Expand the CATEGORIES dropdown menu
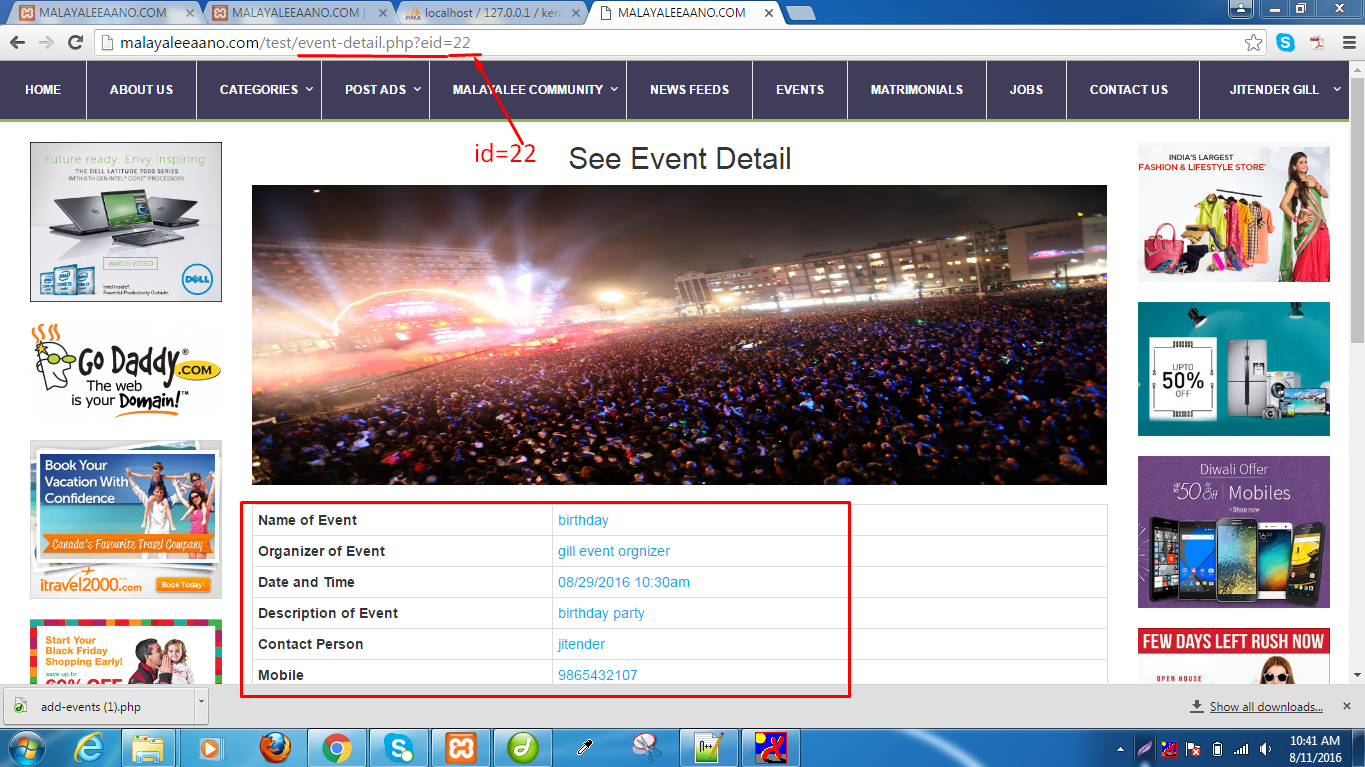This screenshot has height=767, width=1365. 266,90
